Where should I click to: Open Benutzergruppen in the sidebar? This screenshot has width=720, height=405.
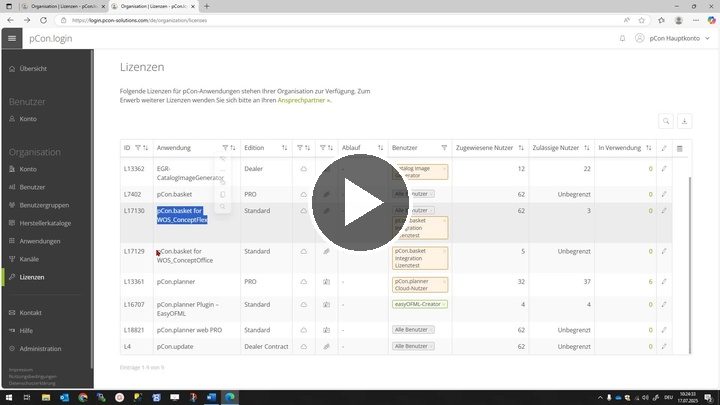[x=44, y=205]
